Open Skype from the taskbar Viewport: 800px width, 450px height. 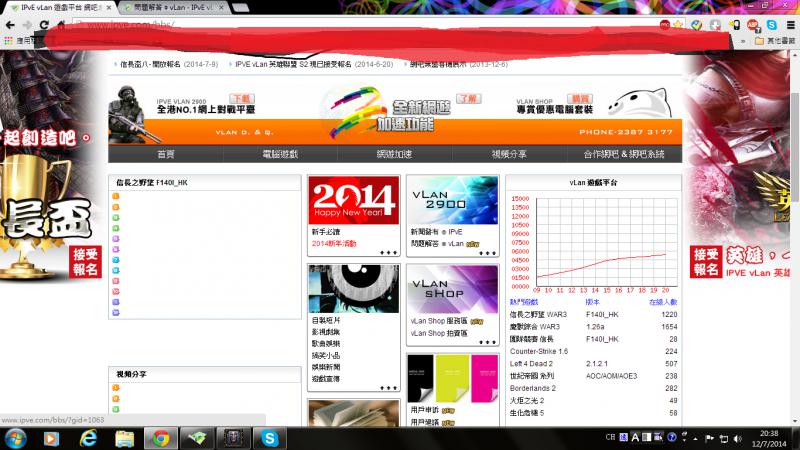[x=269, y=438]
